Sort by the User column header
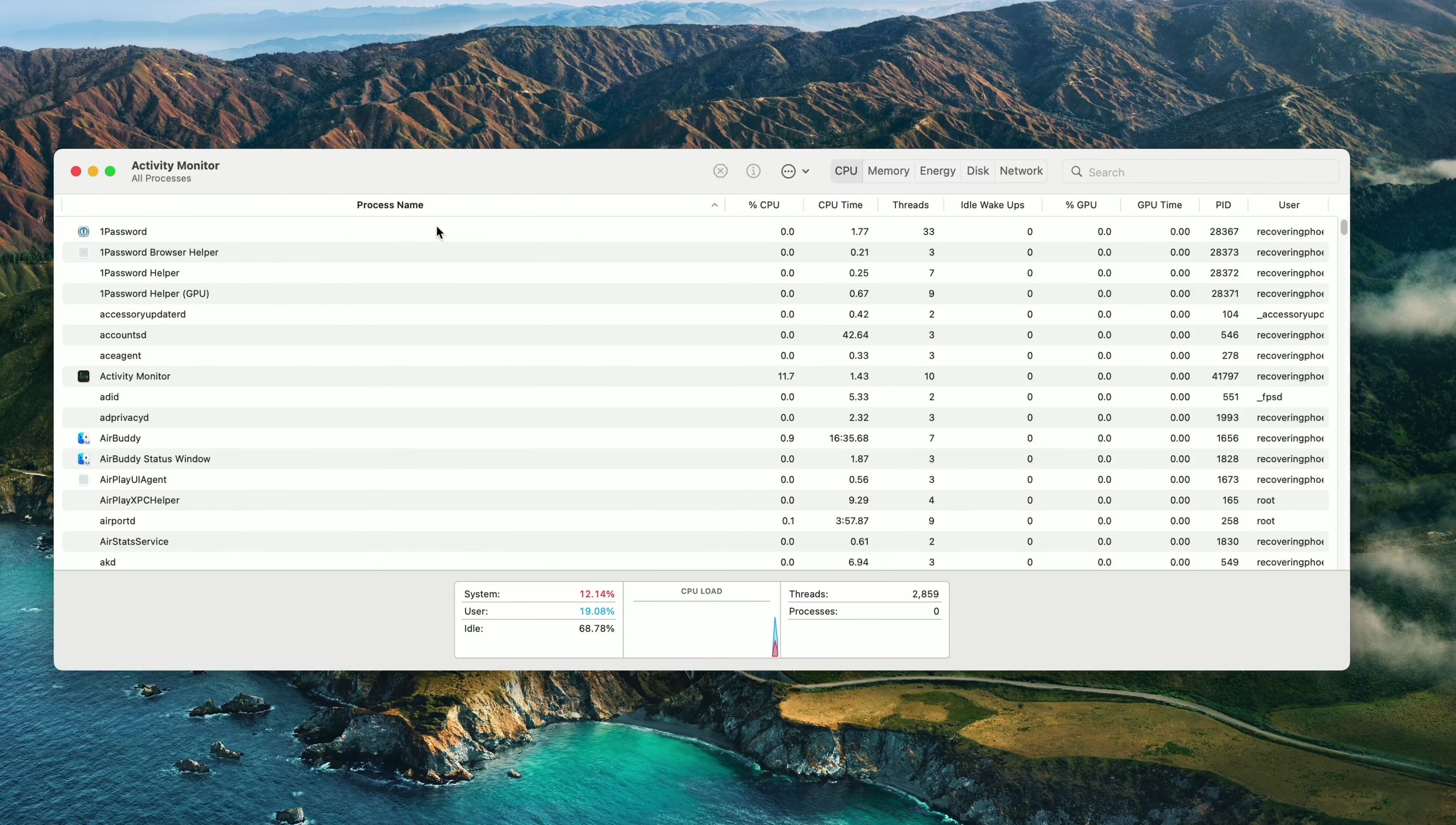This screenshot has height=825, width=1456. point(1289,205)
